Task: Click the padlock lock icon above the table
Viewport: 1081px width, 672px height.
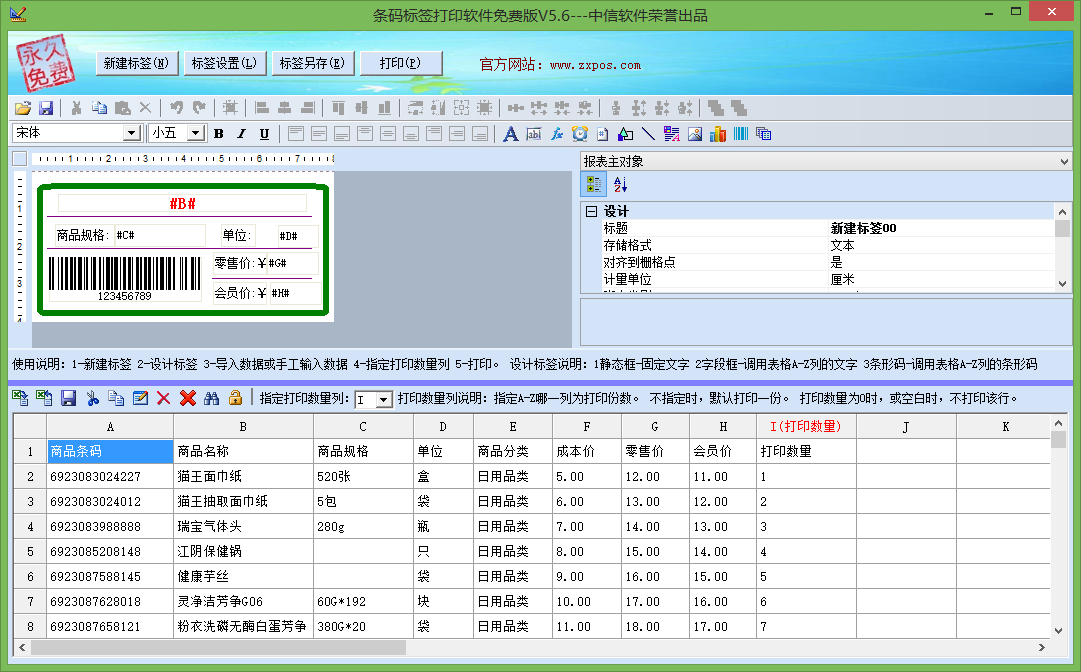Action: [235, 398]
